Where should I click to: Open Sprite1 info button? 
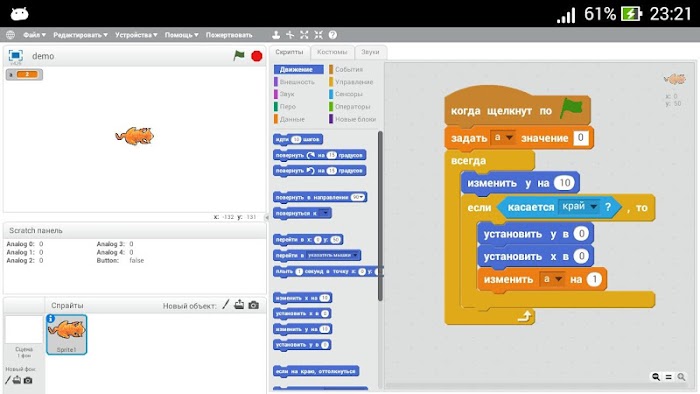pyautogui.click(x=51, y=319)
